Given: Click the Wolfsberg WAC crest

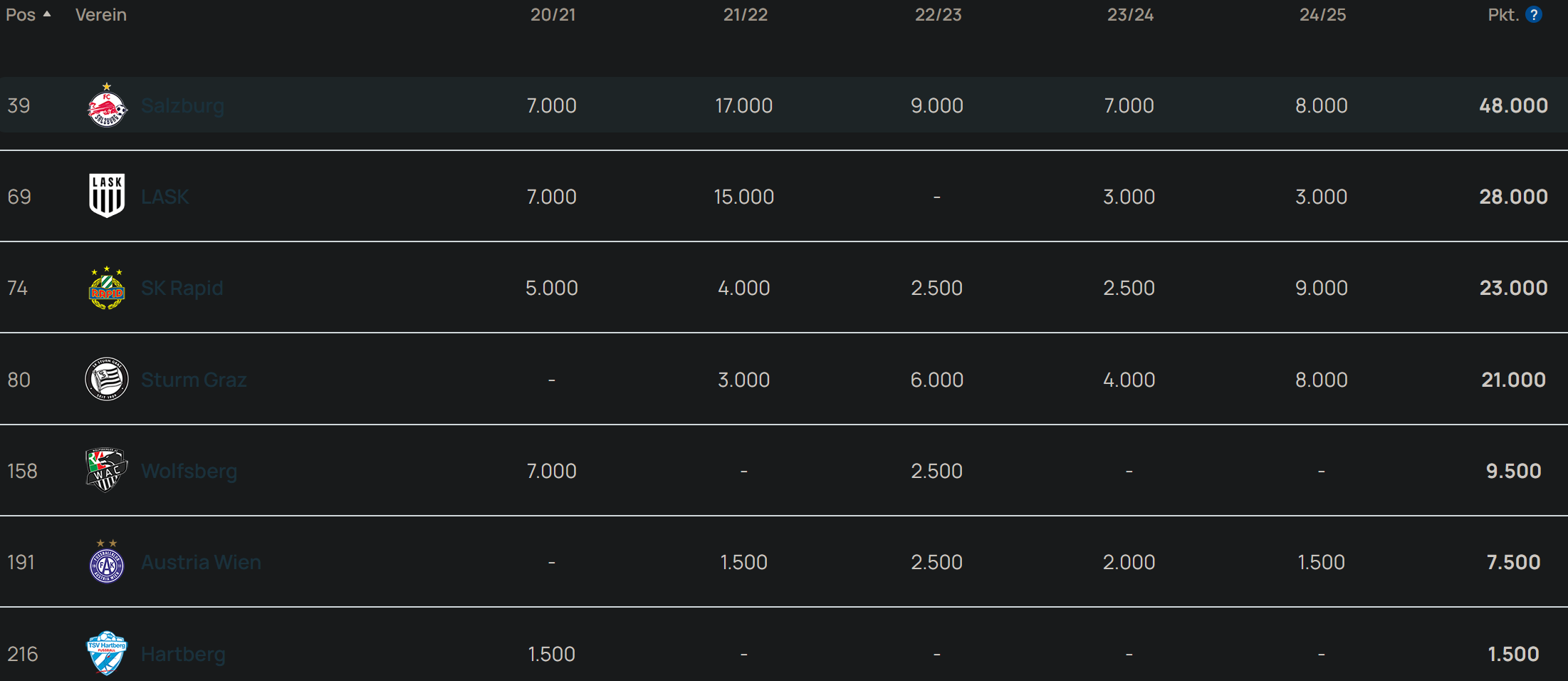Looking at the screenshot, I should (x=107, y=470).
